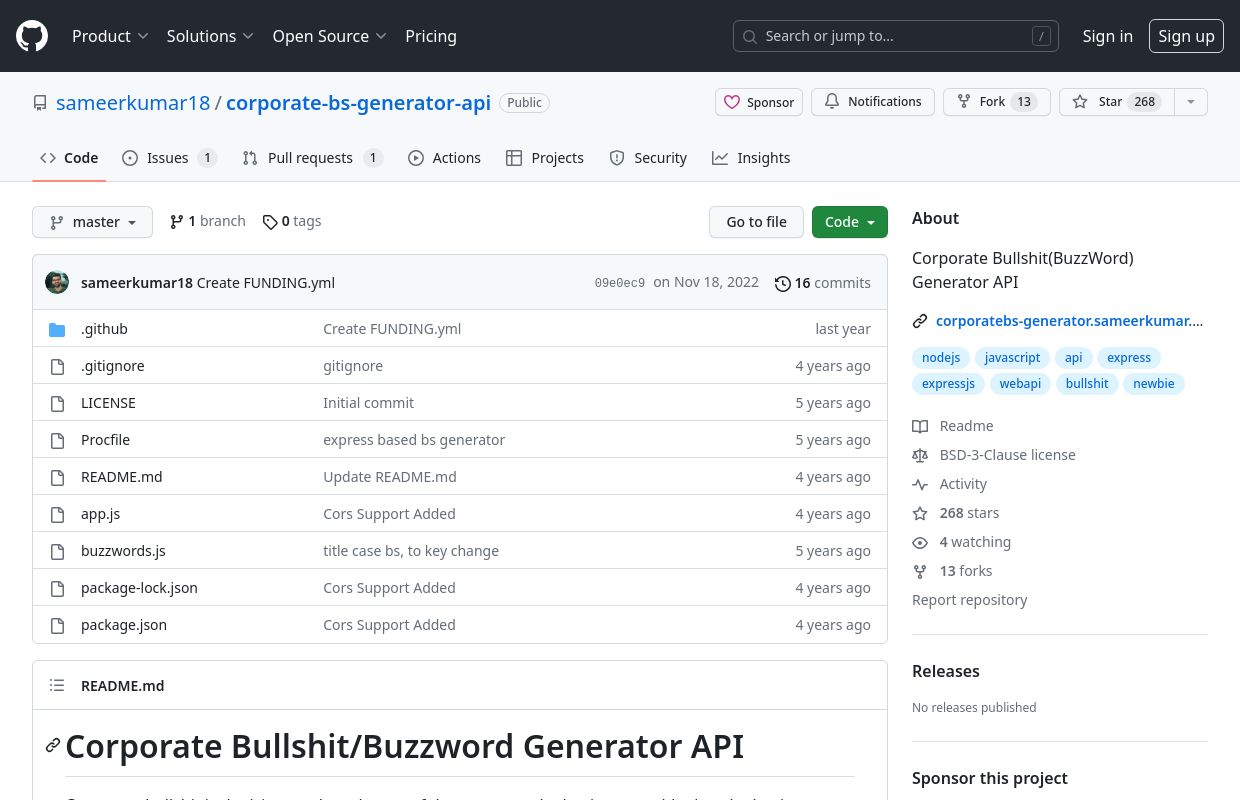
Task: Click the file icon next to README.md row
Action: [57, 477]
